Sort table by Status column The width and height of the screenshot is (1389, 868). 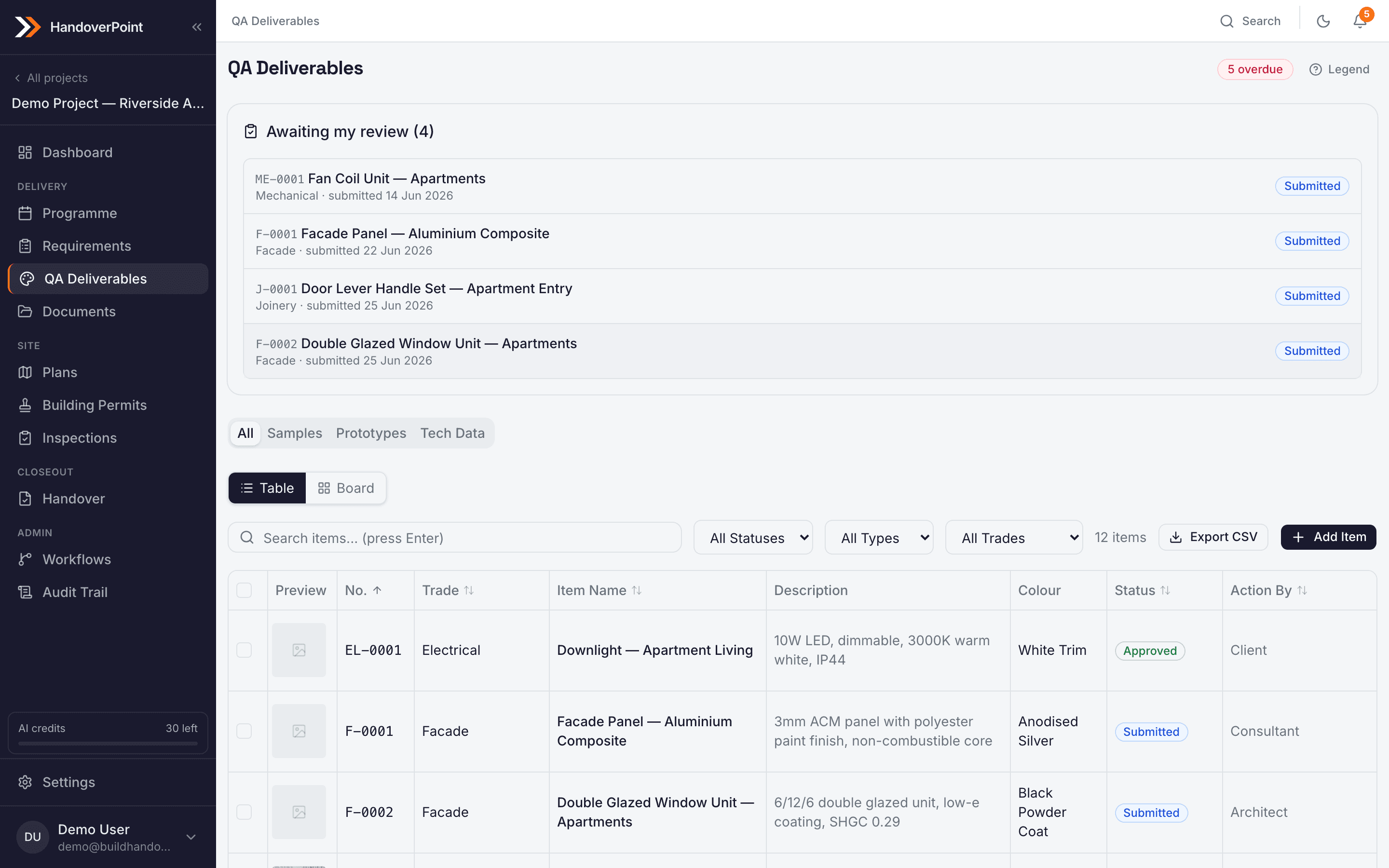point(1165,590)
